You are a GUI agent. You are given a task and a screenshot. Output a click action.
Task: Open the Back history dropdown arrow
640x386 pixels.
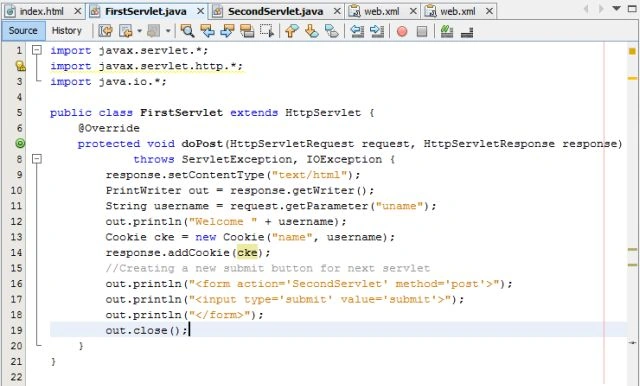pos(139,31)
